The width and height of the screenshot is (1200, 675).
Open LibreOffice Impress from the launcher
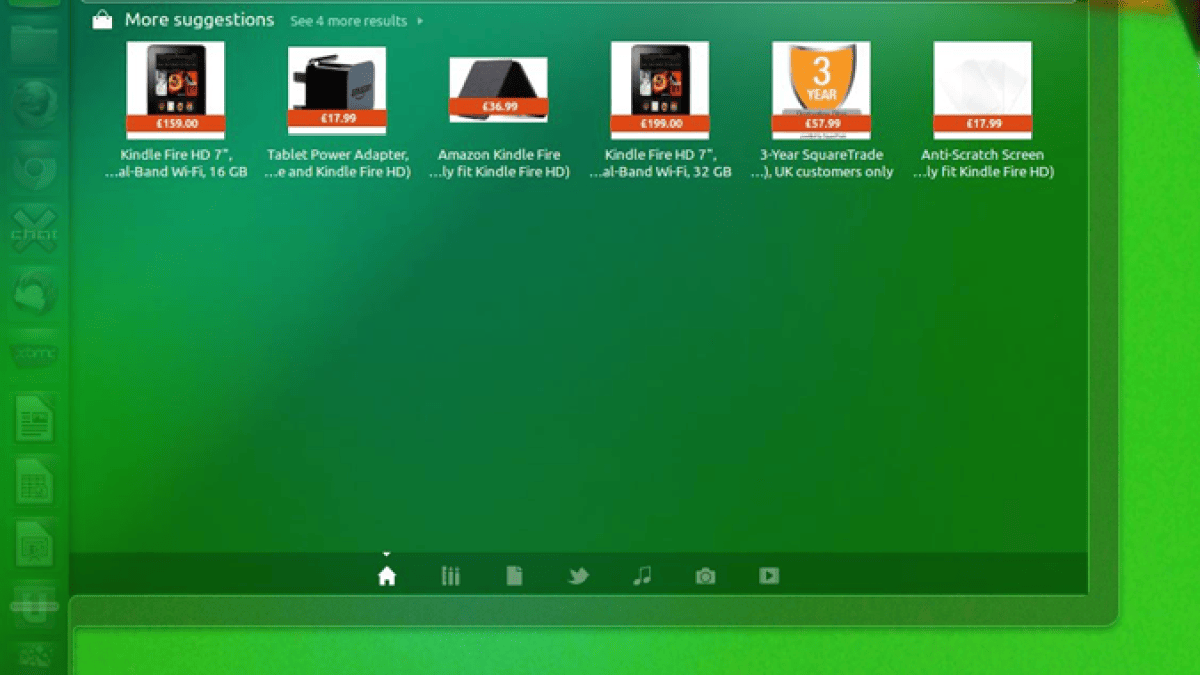(x=34, y=545)
